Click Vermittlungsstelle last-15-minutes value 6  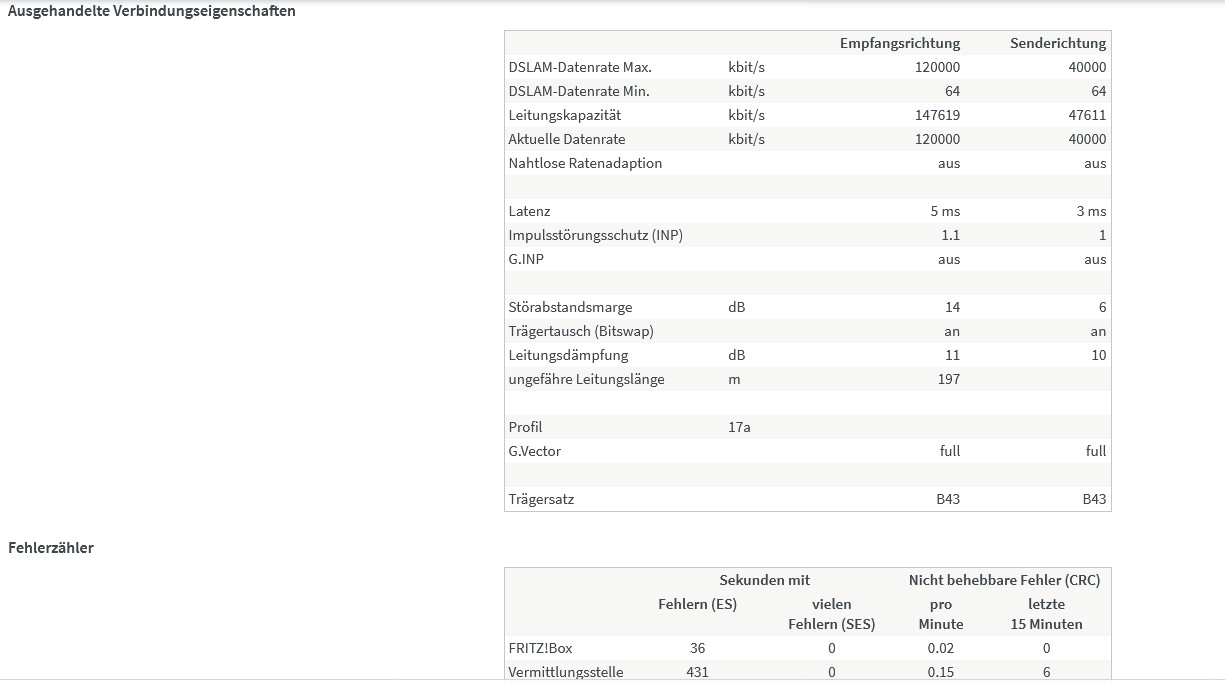point(1047,672)
